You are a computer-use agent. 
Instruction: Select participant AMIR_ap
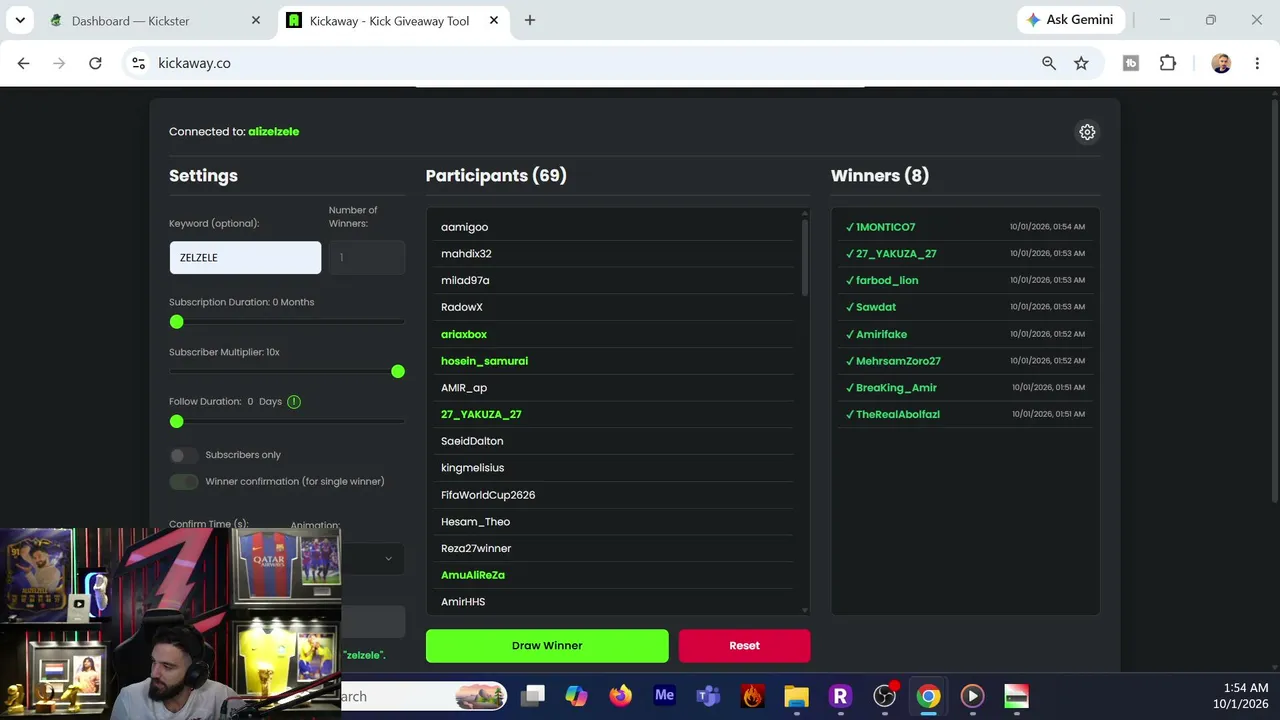464,388
